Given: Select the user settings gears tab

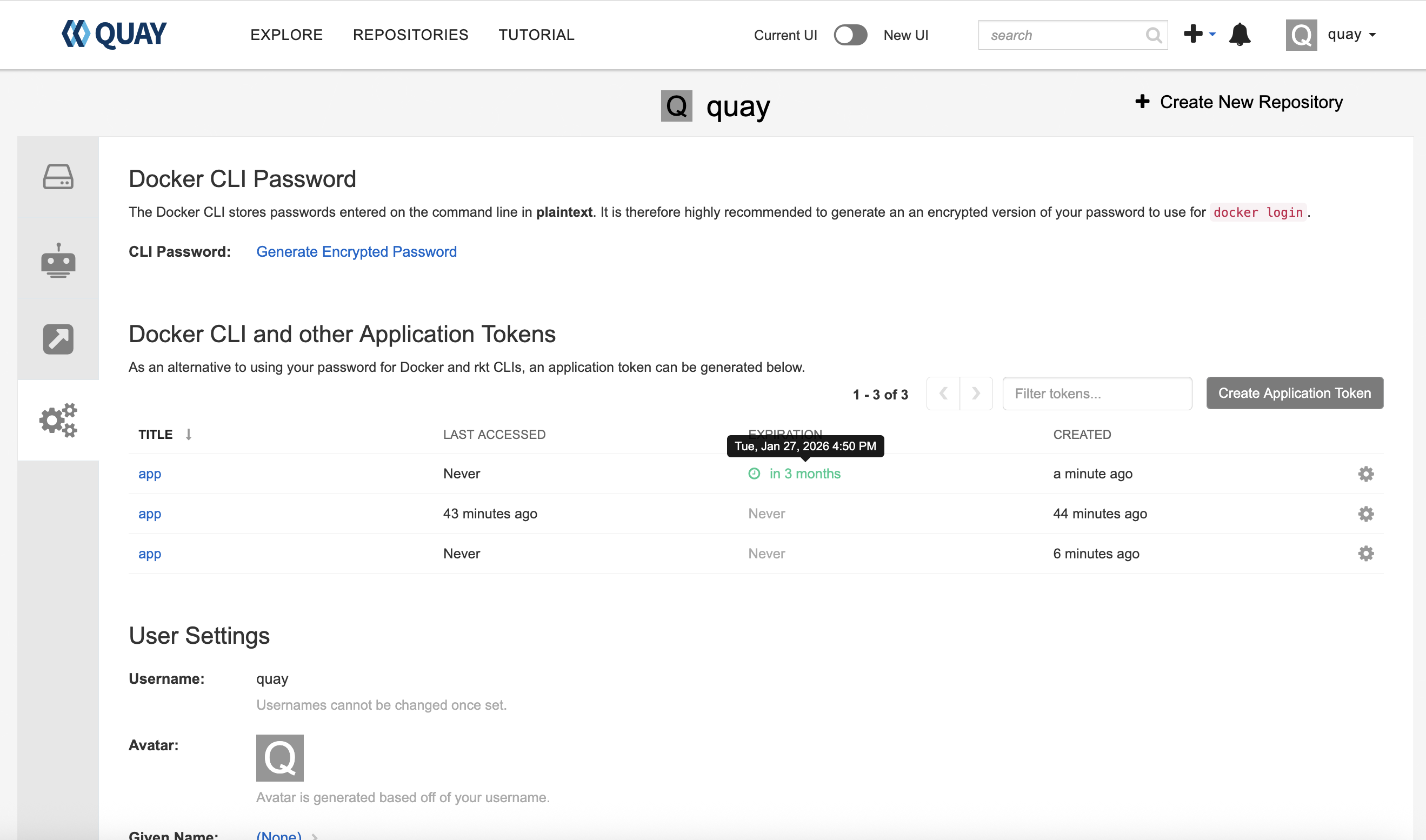Looking at the screenshot, I should [x=58, y=420].
